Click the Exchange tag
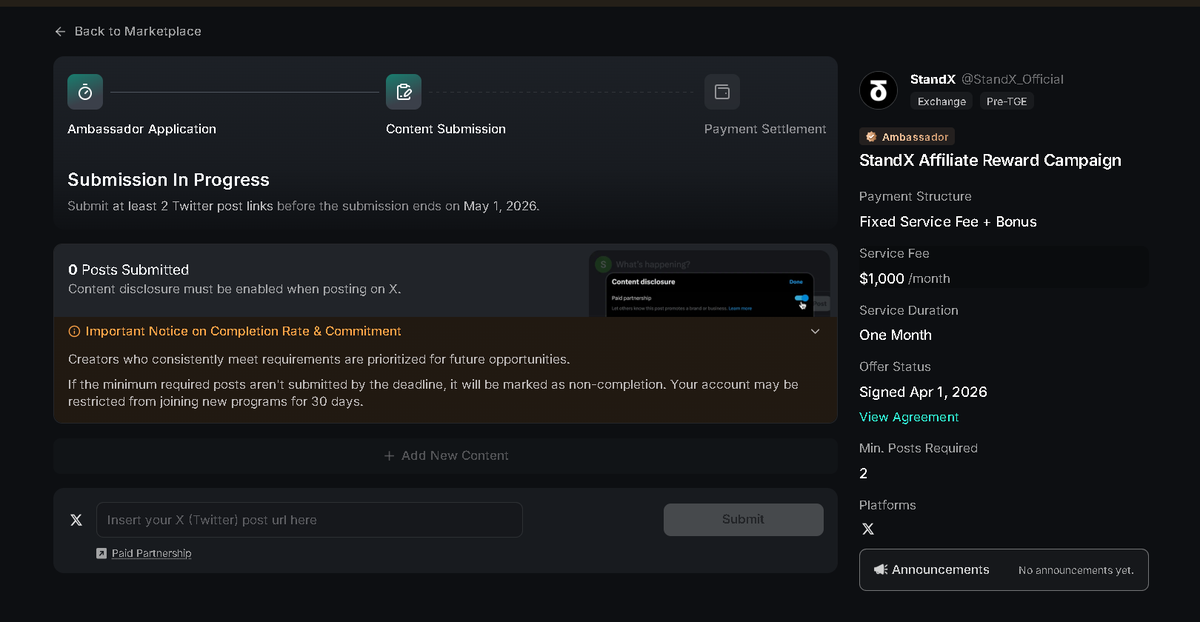 942,101
